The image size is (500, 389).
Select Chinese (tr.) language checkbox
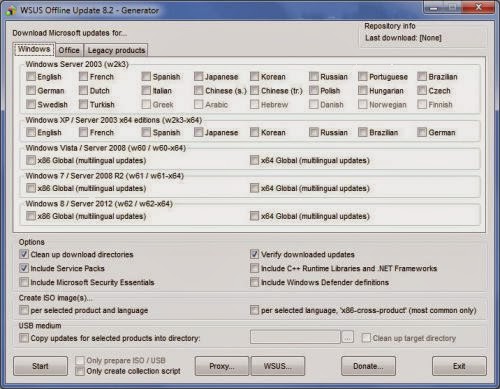254,91
